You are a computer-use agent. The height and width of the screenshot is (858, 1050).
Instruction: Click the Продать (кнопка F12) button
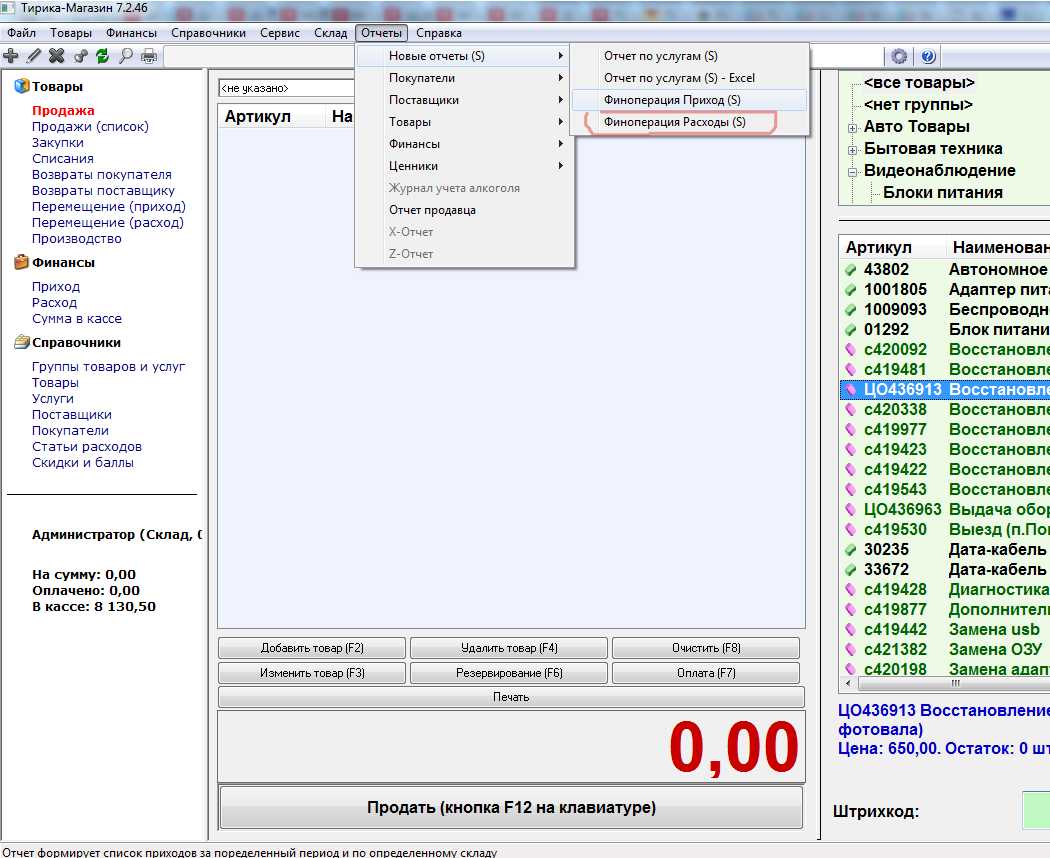[x=511, y=807]
